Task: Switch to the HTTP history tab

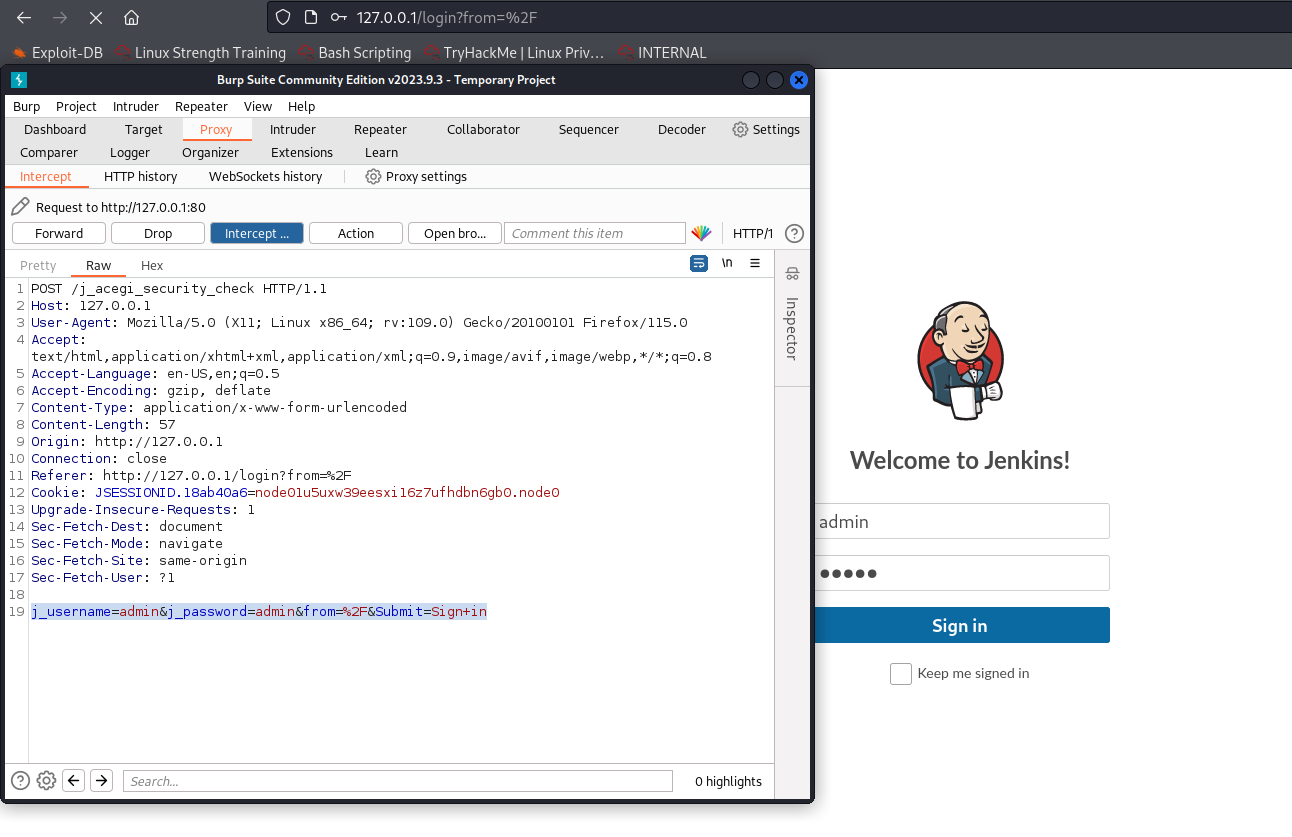Action: tap(140, 176)
